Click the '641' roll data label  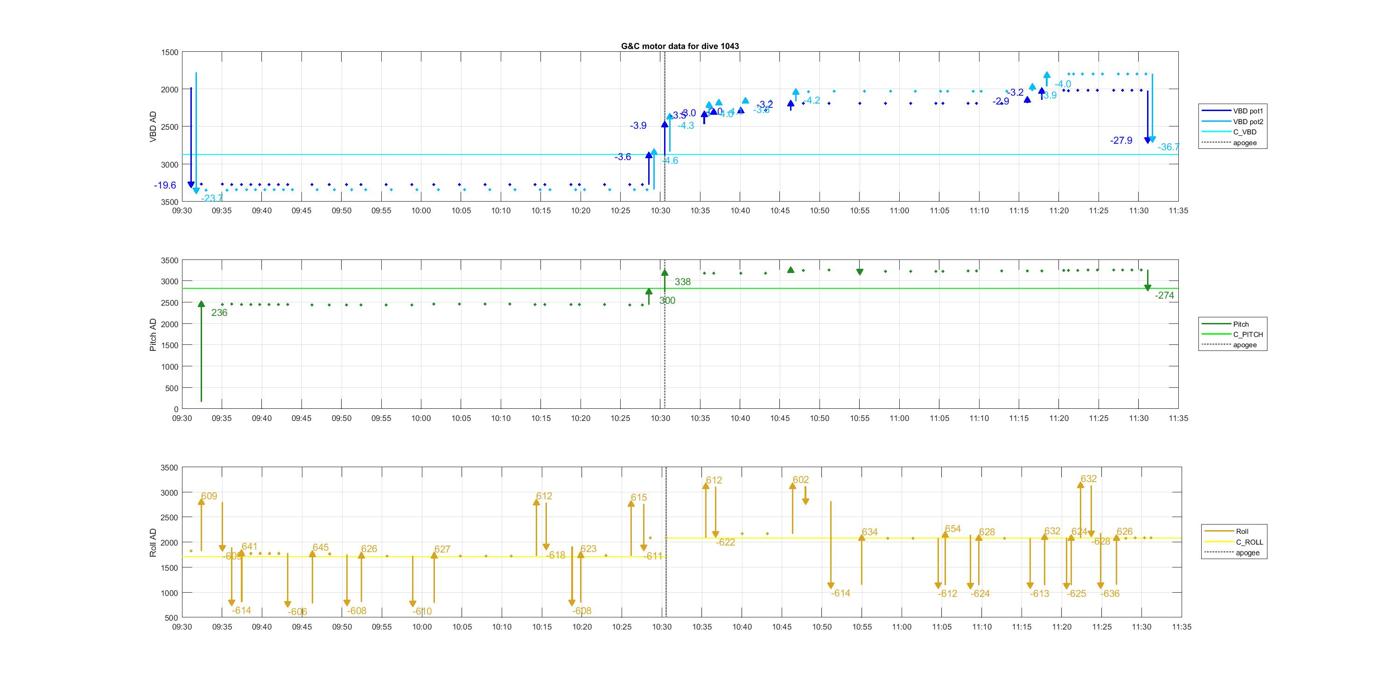249,546
